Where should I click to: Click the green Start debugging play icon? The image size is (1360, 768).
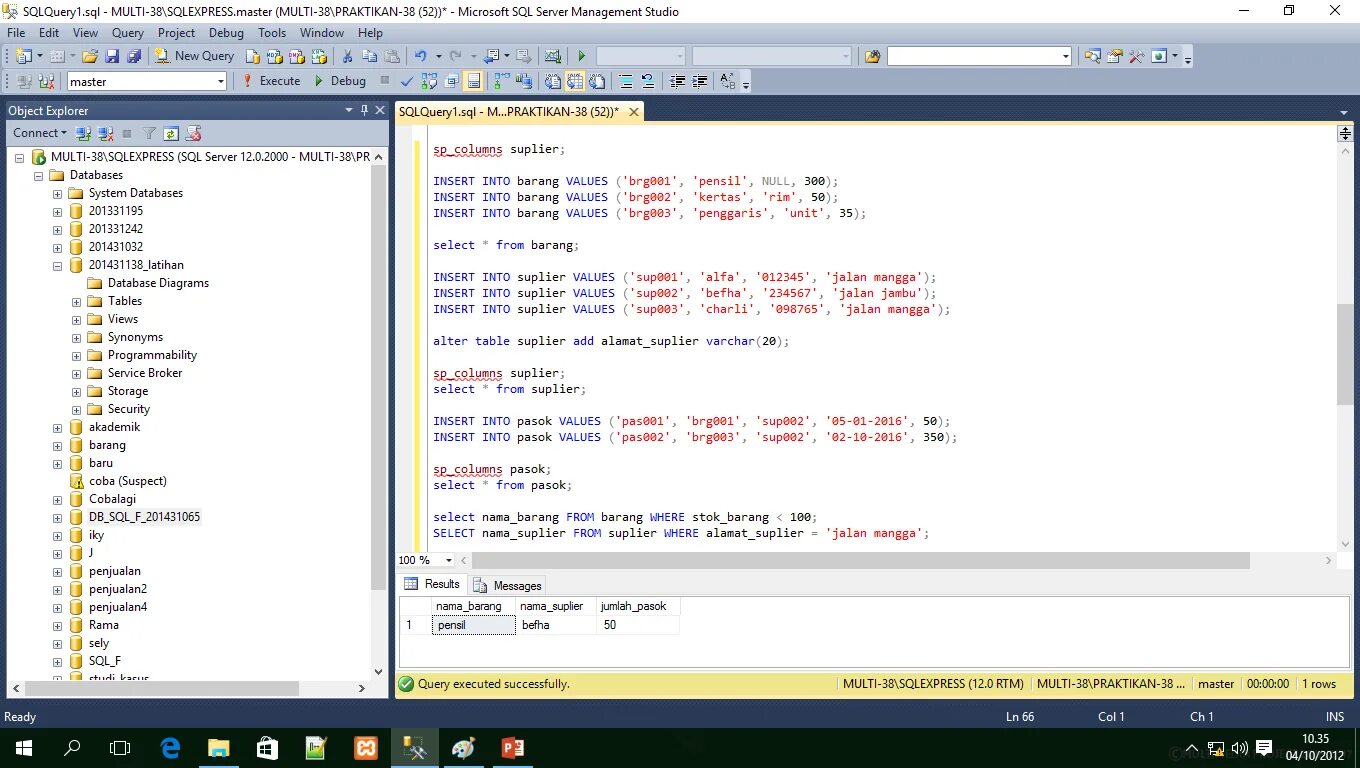[x=581, y=56]
